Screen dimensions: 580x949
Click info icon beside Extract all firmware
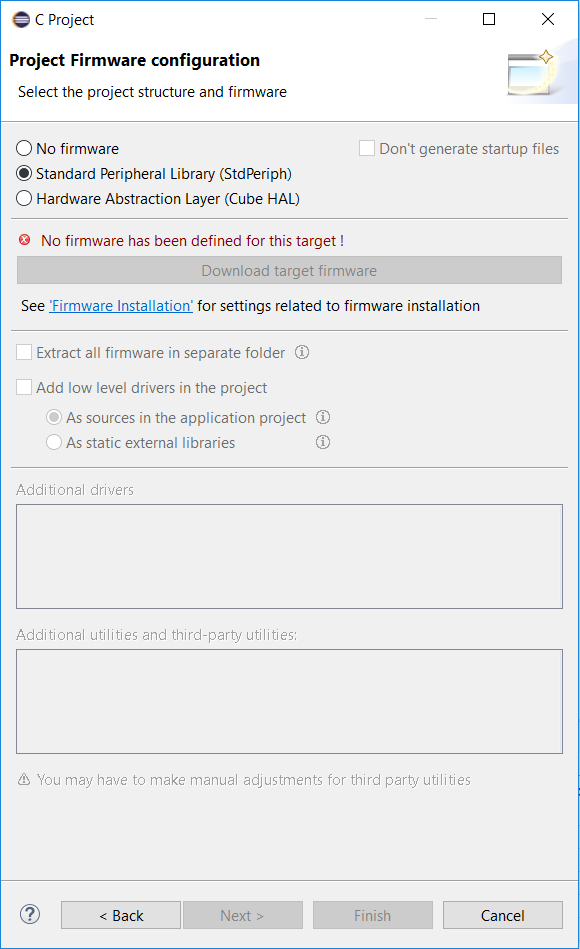coord(302,352)
